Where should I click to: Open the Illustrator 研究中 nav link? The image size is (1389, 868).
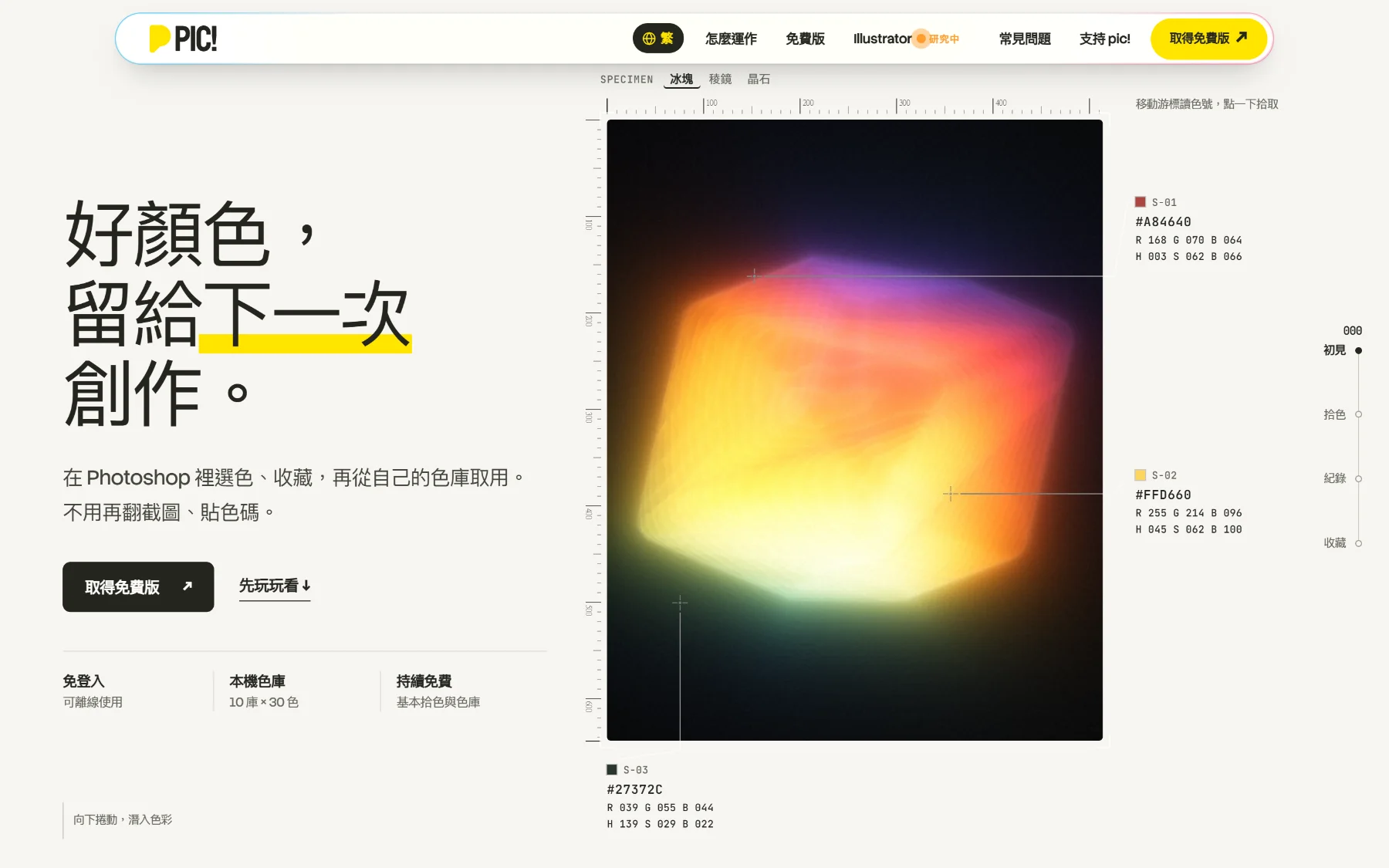click(x=906, y=39)
